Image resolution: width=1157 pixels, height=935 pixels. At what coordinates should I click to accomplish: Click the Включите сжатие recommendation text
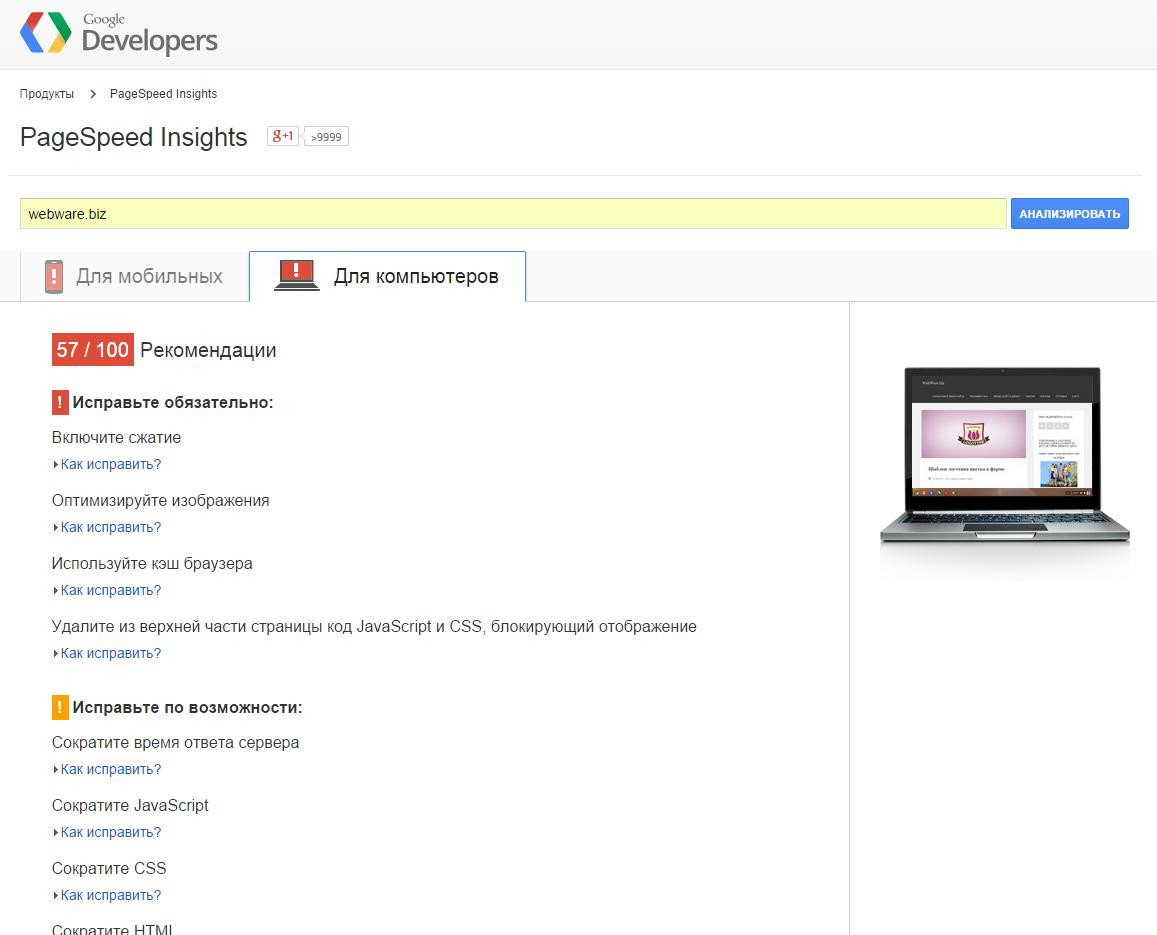pyautogui.click(x=117, y=438)
